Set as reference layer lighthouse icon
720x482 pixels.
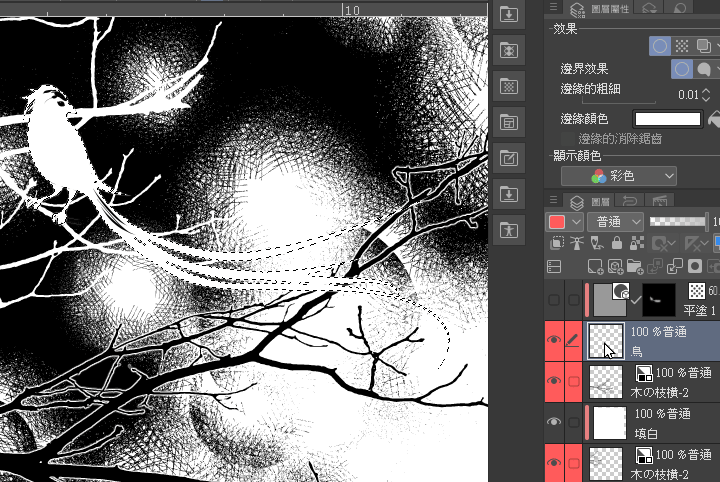[577, 243]
